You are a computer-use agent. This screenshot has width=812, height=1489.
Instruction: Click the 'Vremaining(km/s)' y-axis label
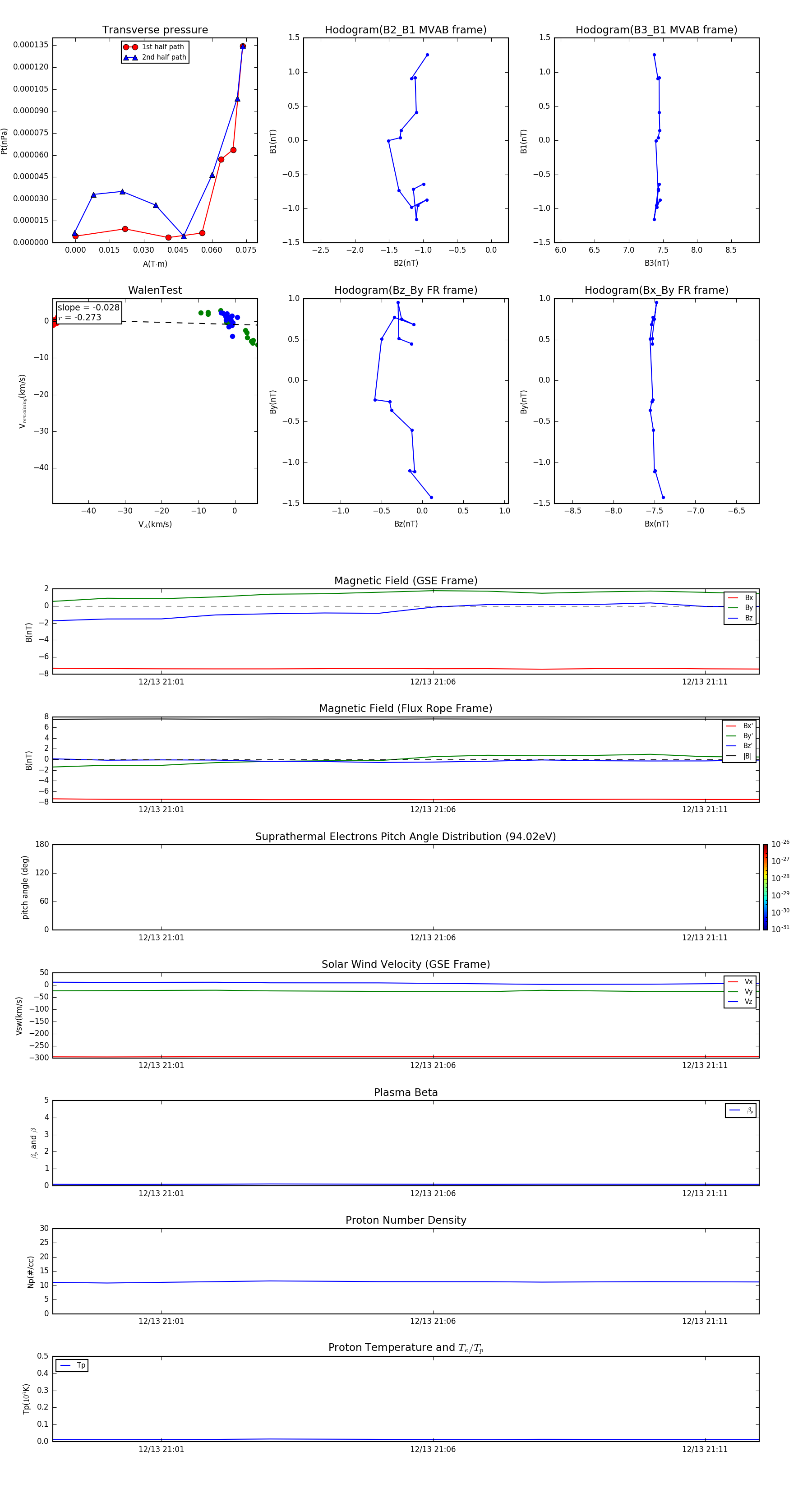tap(22, 401)
